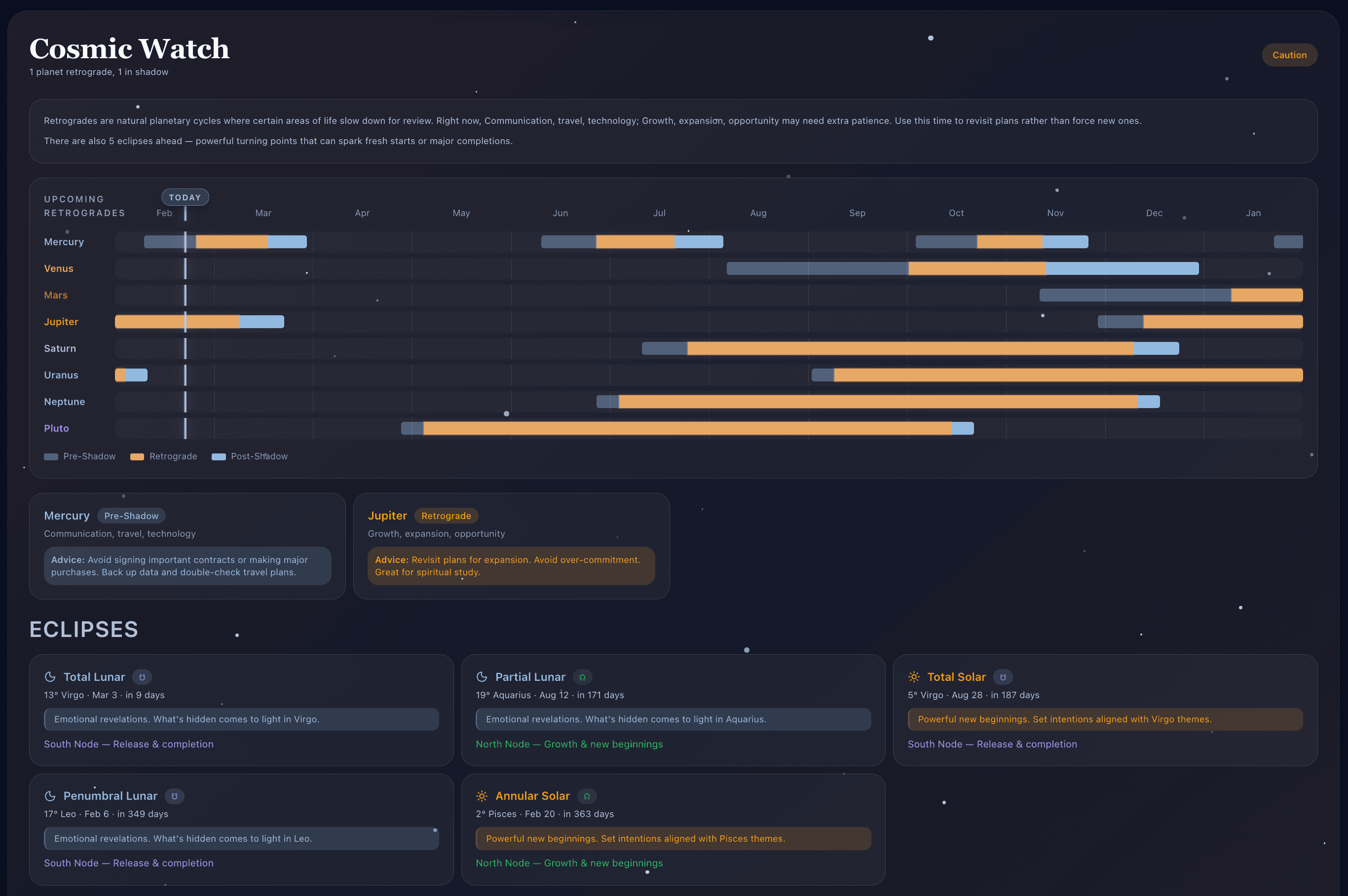Click the node badge beside Penumbral Lunar
Screen dimensions: 1348x896
tap(174, 796)
